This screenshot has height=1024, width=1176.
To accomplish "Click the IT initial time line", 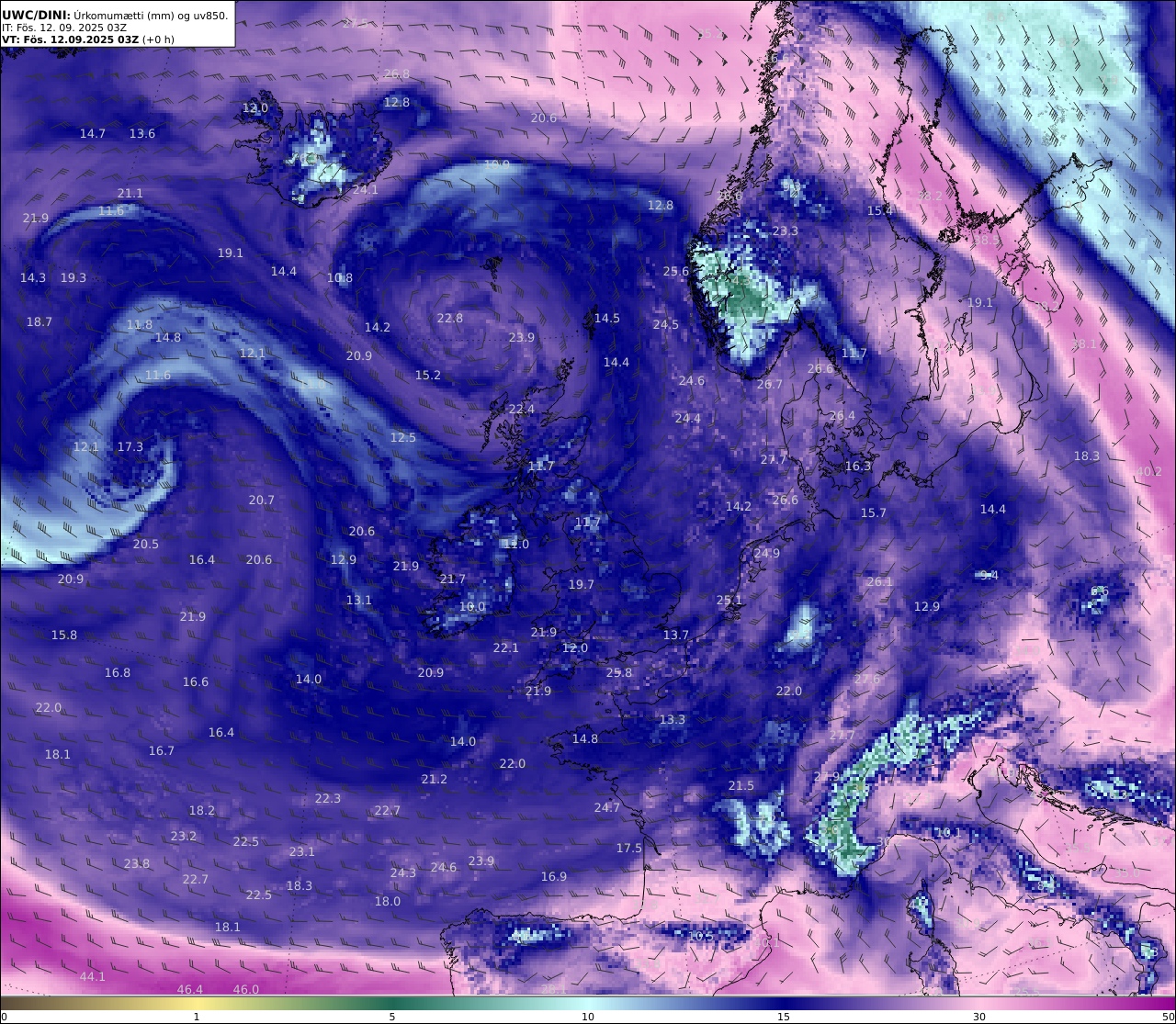I will click(64, 28).
